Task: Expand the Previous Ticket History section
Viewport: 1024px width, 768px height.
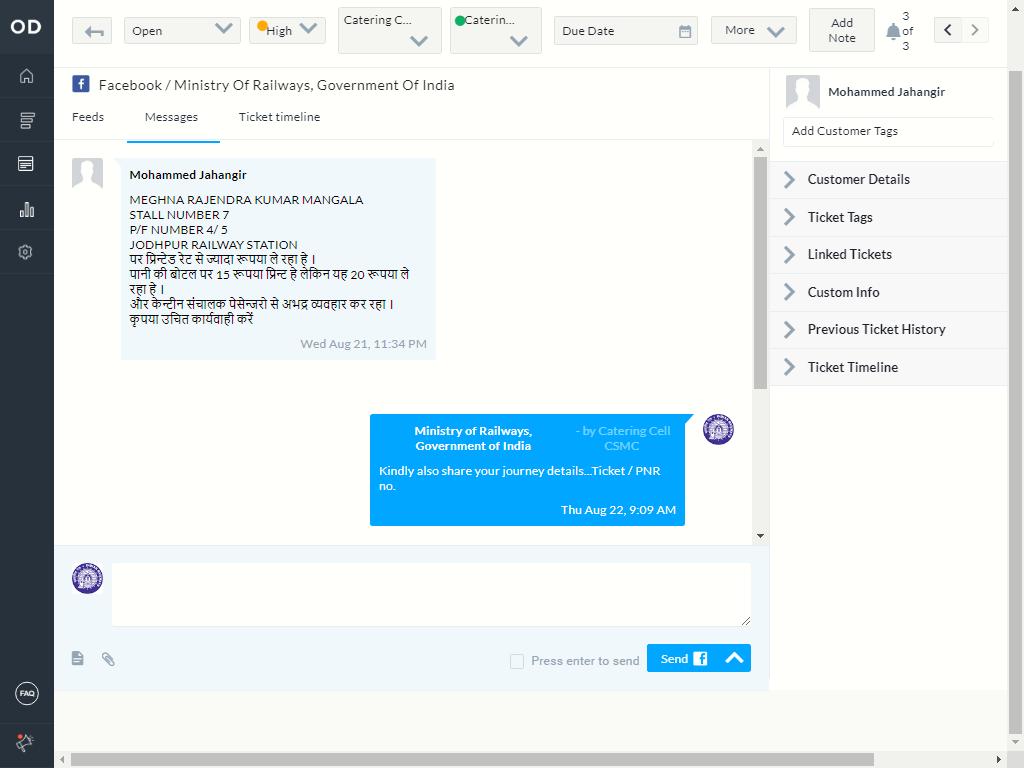Action: click(889, 330)
